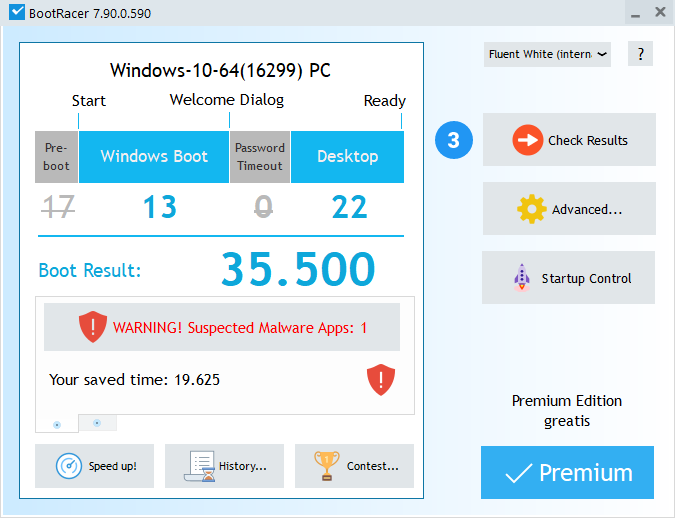
Task: Click the speedometer Speed up! icon
Action: pyautogui.click(x=69, y=466)
